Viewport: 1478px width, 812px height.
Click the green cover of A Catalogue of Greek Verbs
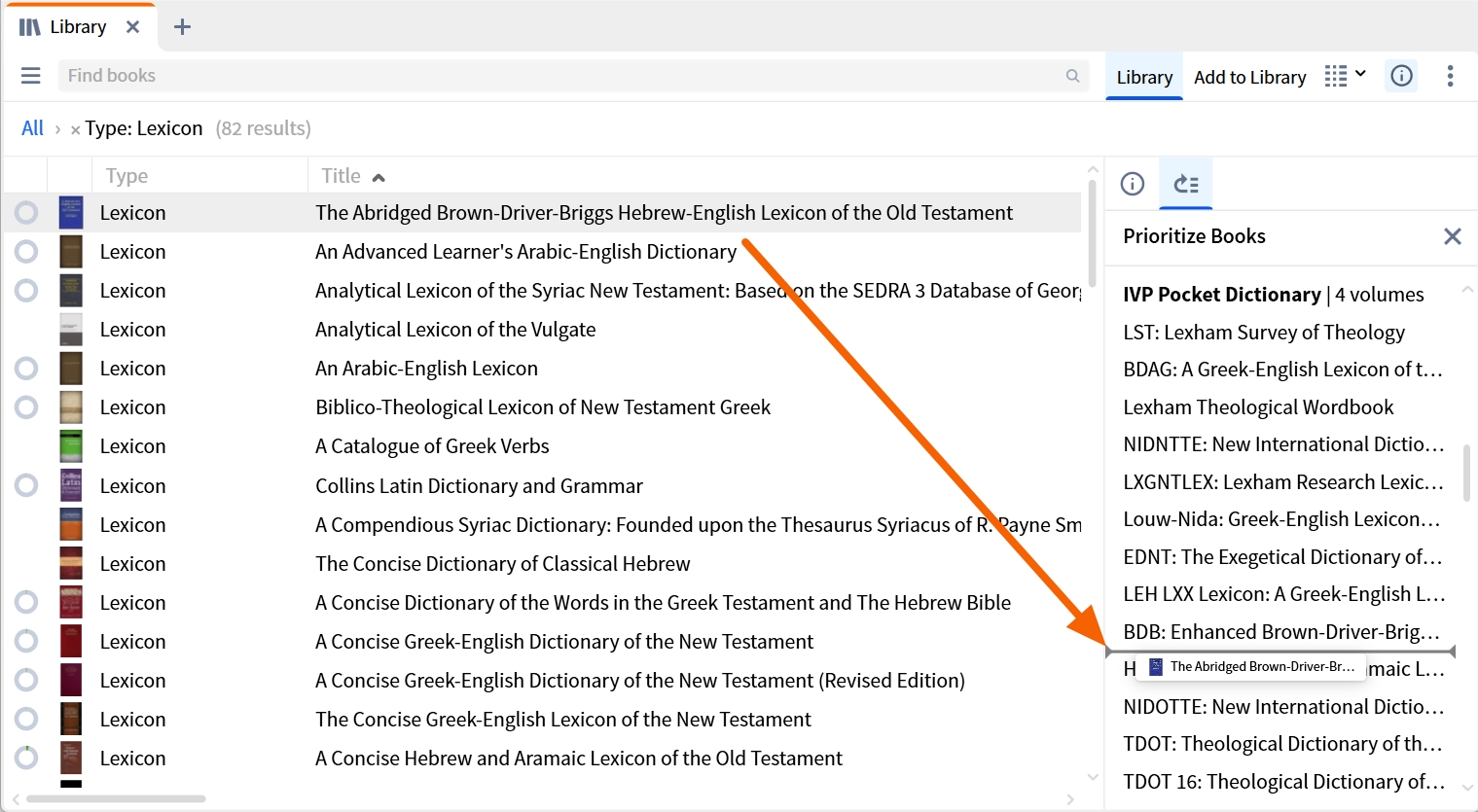71,445
